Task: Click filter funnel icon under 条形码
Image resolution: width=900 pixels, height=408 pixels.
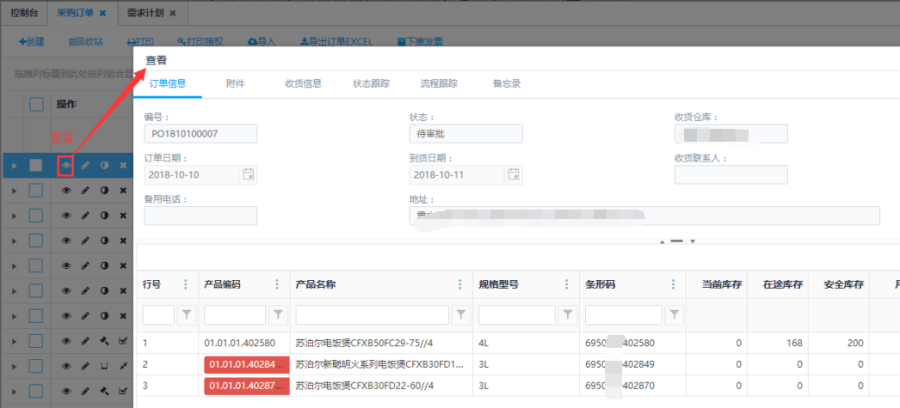Action: point(675,315)
